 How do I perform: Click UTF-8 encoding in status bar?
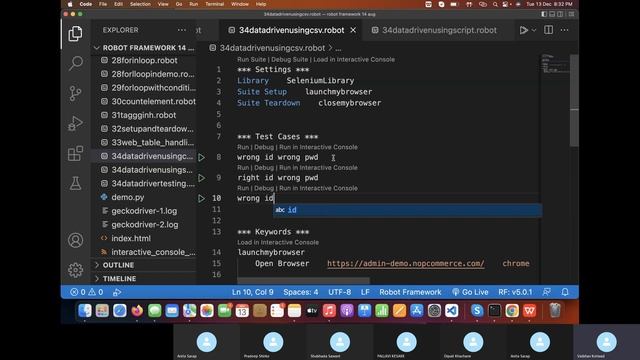(x=340, y=292)
